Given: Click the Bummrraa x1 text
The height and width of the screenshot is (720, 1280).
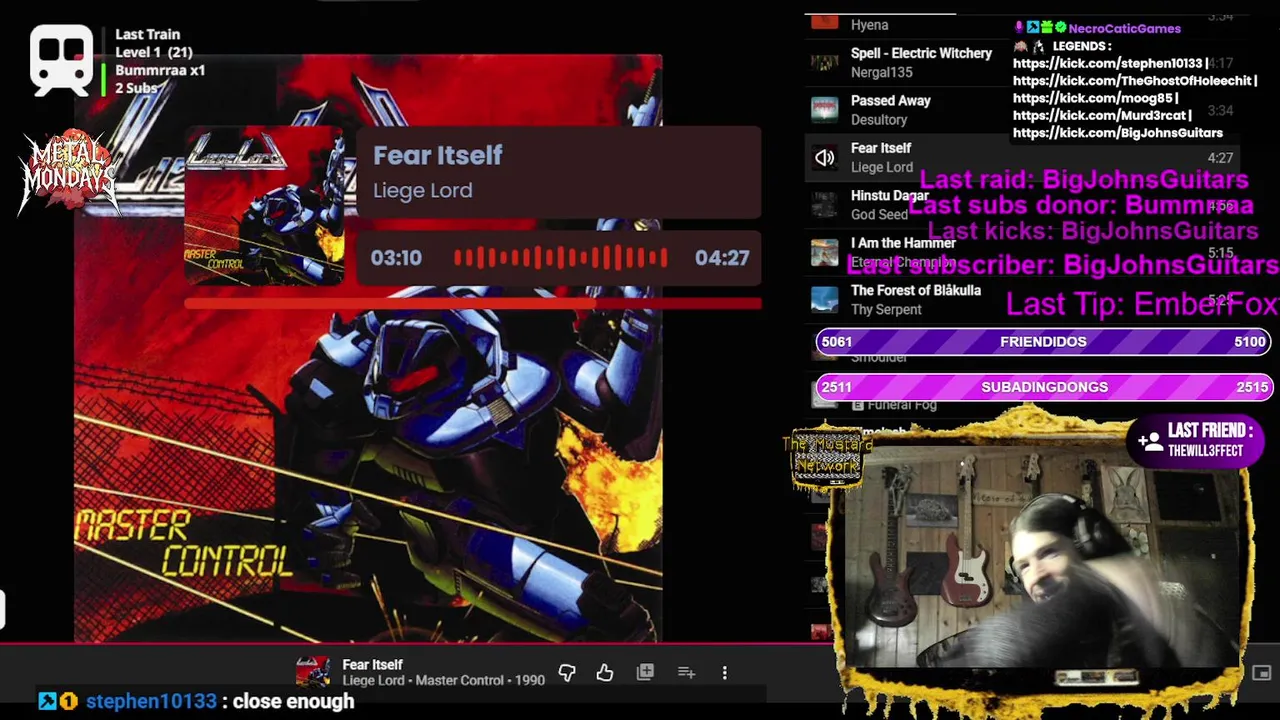Looking at the screenshot, I should coord(160,70).
